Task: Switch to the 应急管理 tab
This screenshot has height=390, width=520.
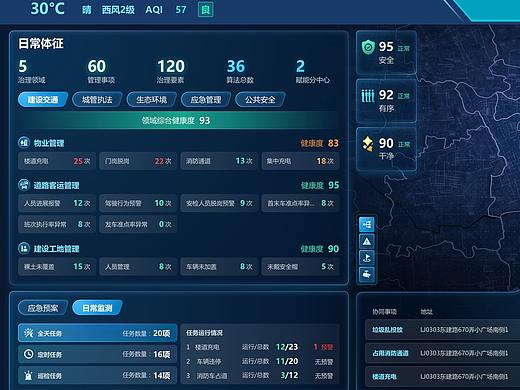Action: pyautogui.click(x=206, y=100)
